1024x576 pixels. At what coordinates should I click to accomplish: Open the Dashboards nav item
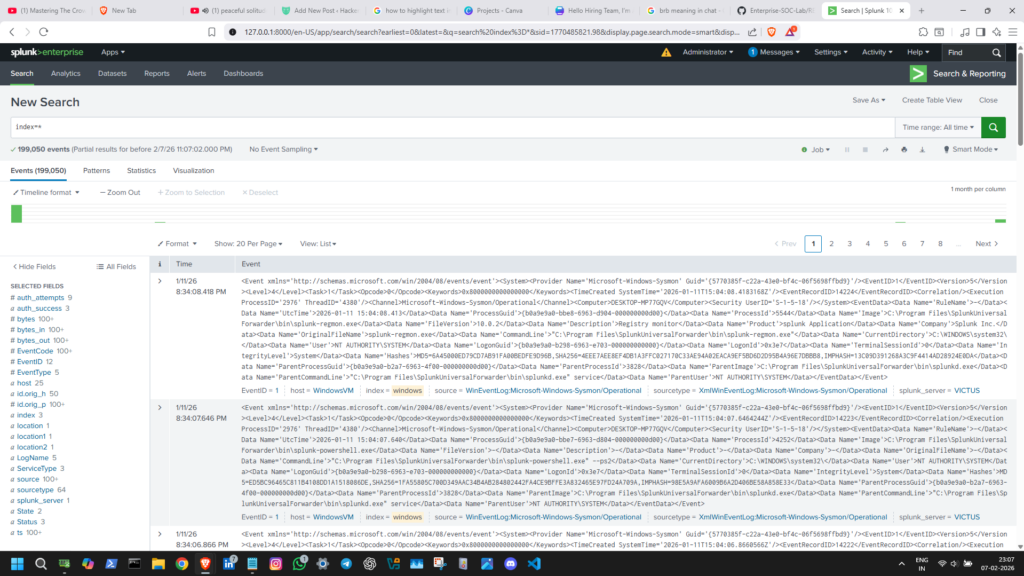pos(243,73)
